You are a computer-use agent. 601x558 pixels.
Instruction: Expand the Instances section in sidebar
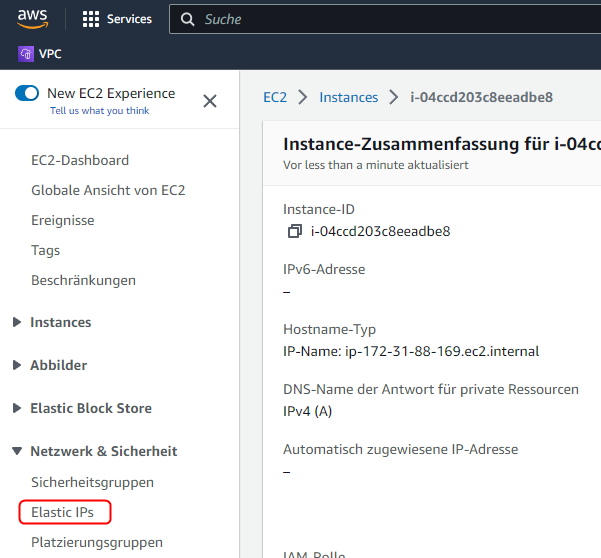click(17, 322)
